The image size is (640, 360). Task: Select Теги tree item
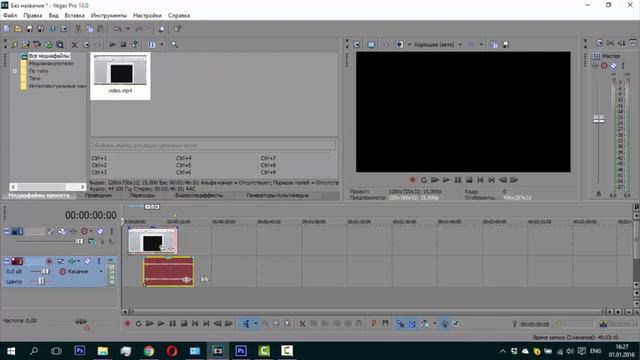coord(34,78)
